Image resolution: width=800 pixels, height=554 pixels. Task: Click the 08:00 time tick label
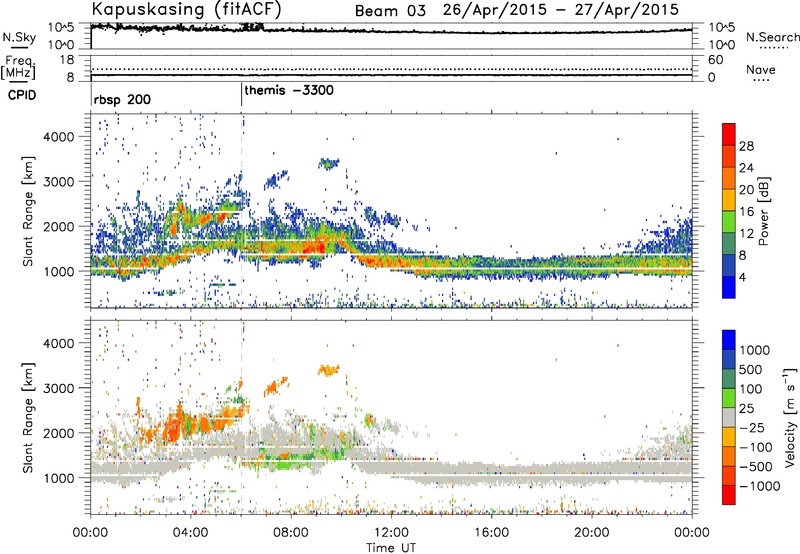click(291, 533)
